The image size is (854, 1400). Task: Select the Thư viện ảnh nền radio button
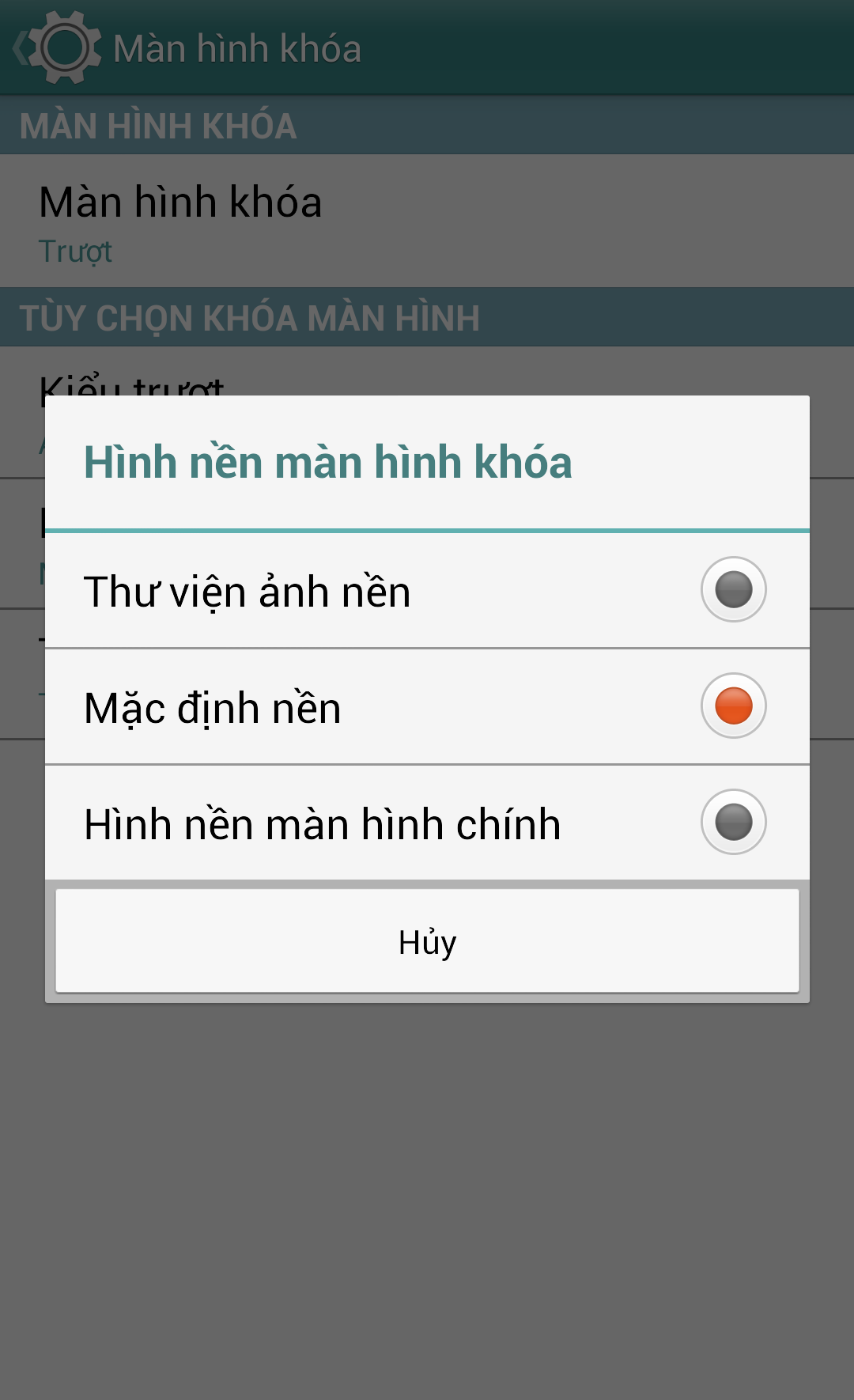[x=733, y=589]
